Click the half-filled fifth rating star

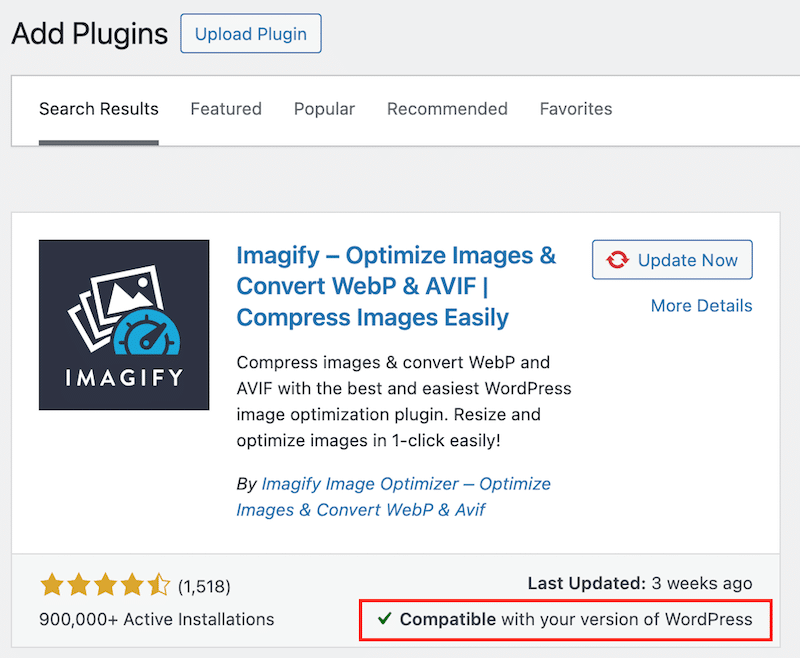pos(160,585)
